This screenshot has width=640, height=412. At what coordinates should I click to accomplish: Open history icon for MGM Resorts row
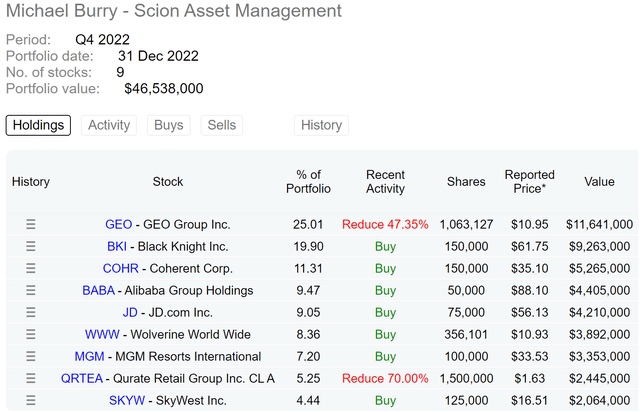[x=31, y=356]
